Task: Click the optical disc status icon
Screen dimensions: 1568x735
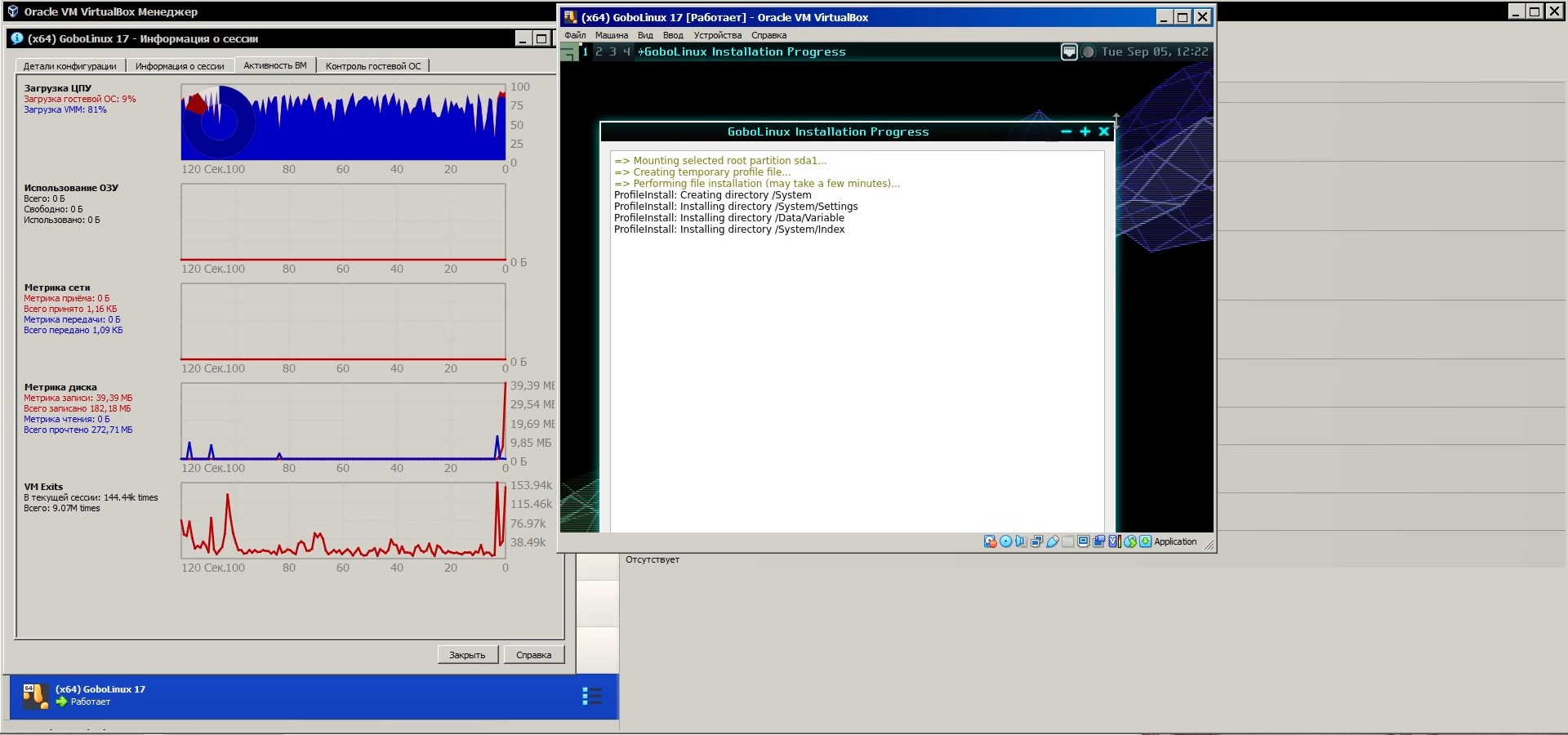Action: (1005, 541)
